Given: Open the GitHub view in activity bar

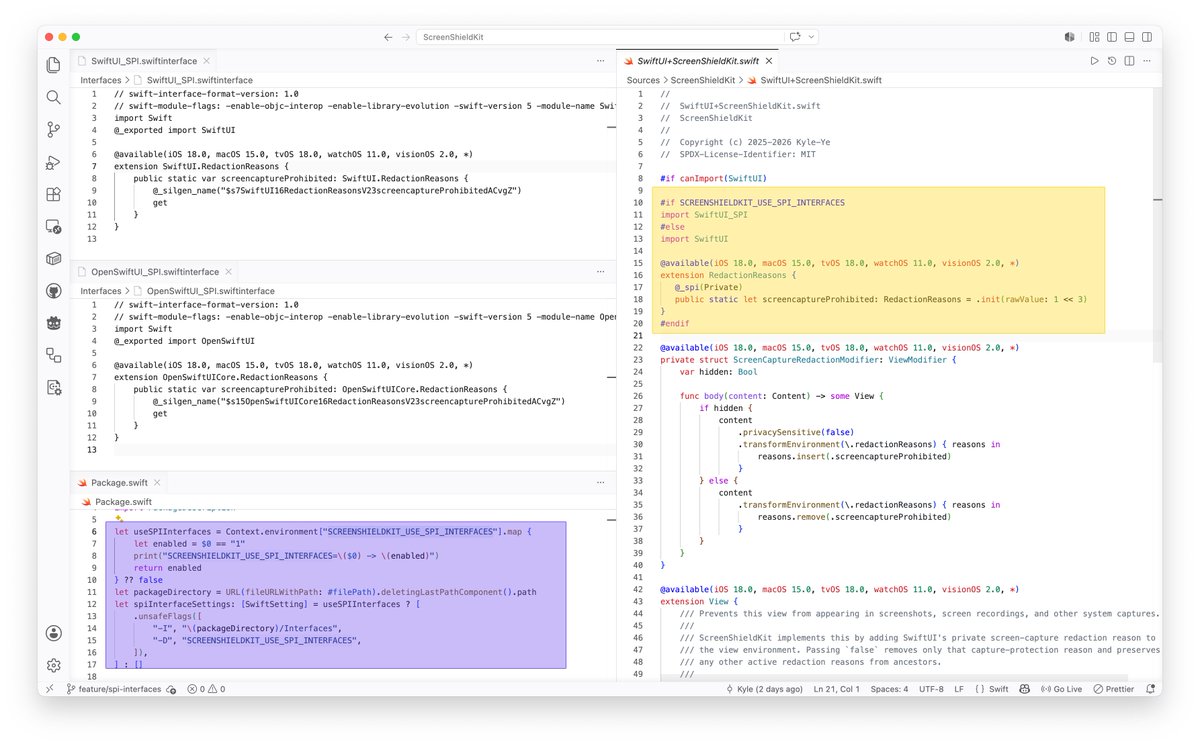Looking at the screenshot, I should pos(54,290).
